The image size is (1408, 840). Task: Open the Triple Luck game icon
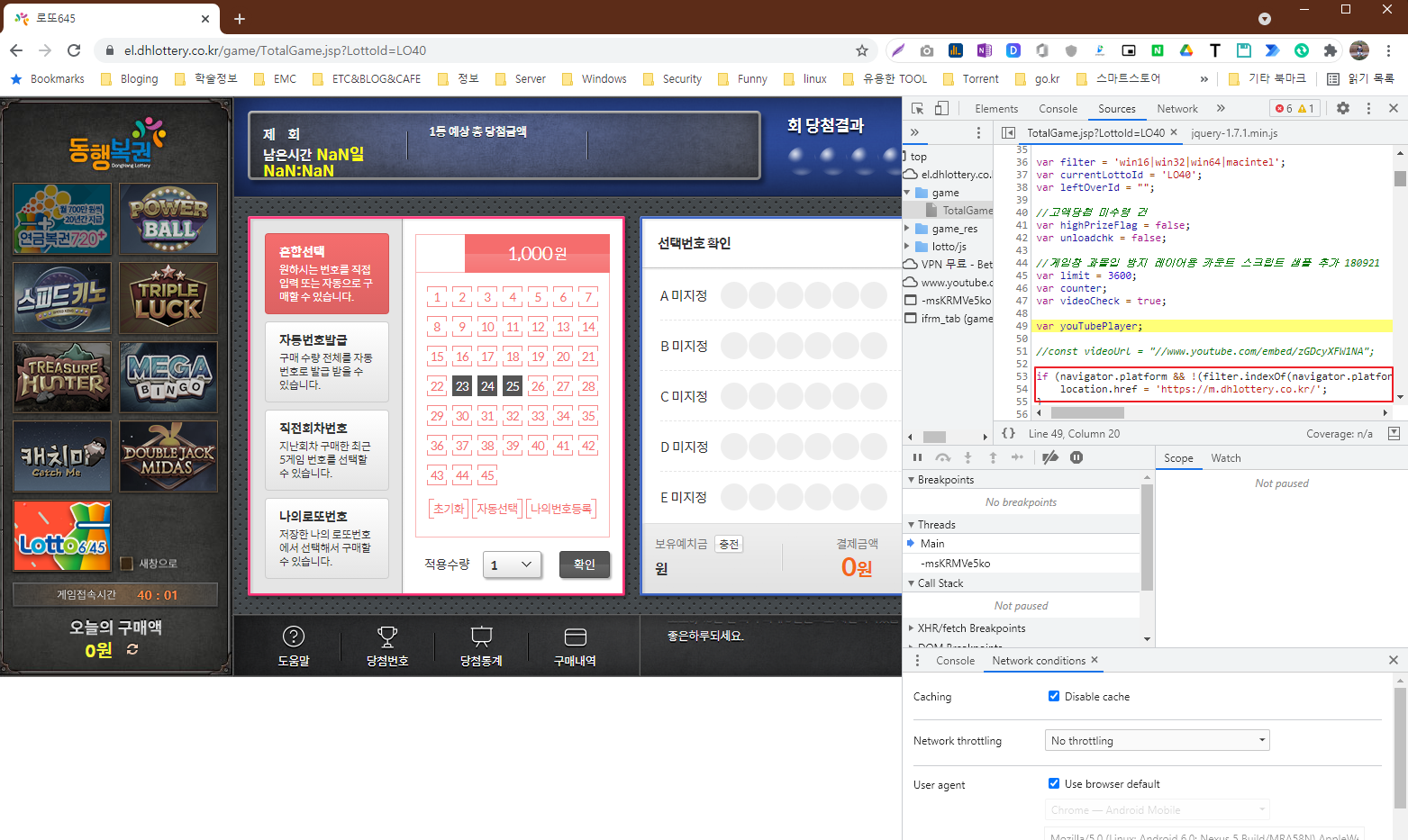[x=168, y=298]
